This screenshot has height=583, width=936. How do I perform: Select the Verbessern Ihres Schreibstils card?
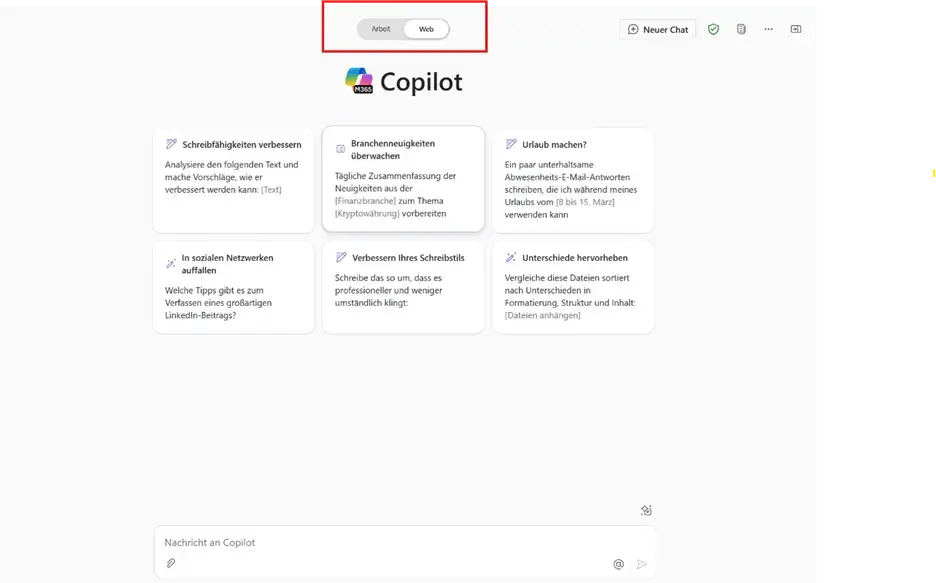[x=403, y=287]
